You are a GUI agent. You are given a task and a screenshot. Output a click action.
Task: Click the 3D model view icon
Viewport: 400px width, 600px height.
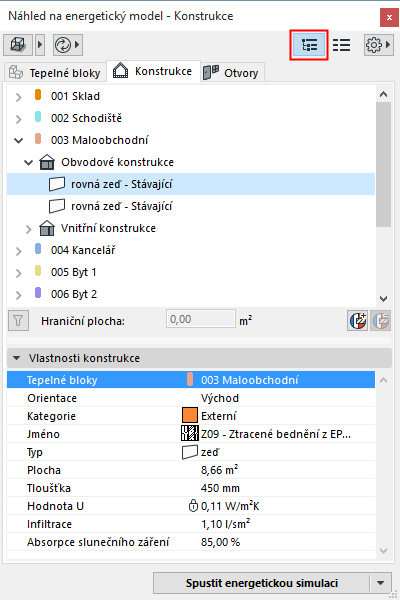click(18, 45)
